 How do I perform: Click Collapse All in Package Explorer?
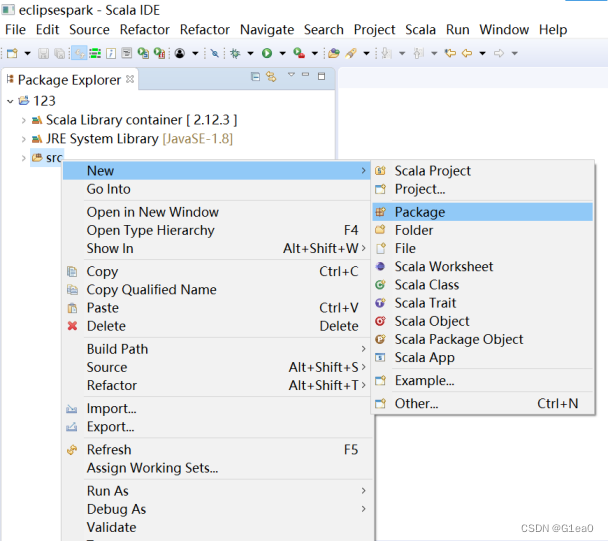[x=255, y=77]
